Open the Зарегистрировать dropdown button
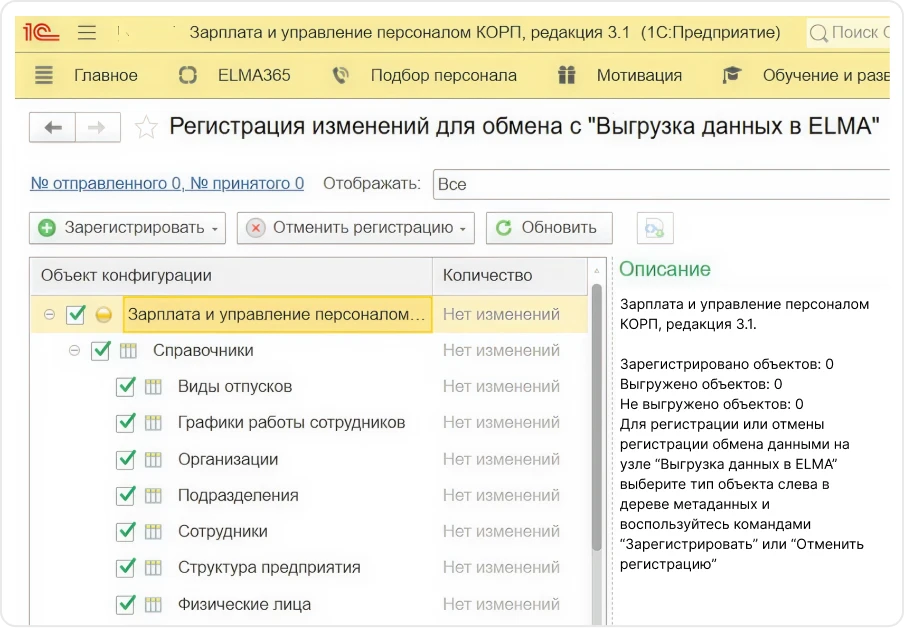This screenshot has height=628, width=904. [x=127, y=228]
